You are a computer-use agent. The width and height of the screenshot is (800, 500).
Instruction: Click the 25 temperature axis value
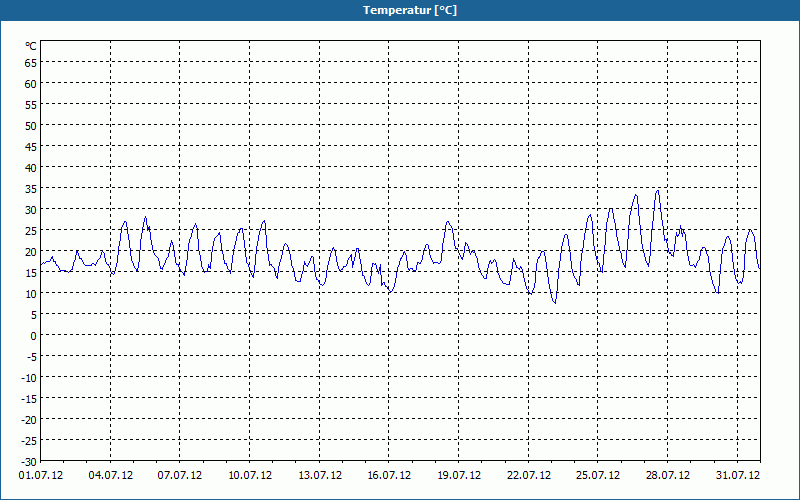(x=31, y=231)
